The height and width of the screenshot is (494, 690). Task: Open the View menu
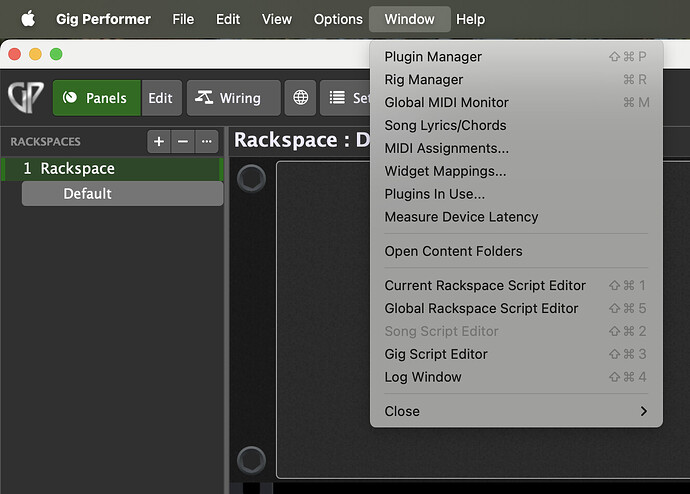(x=277, y=19)
